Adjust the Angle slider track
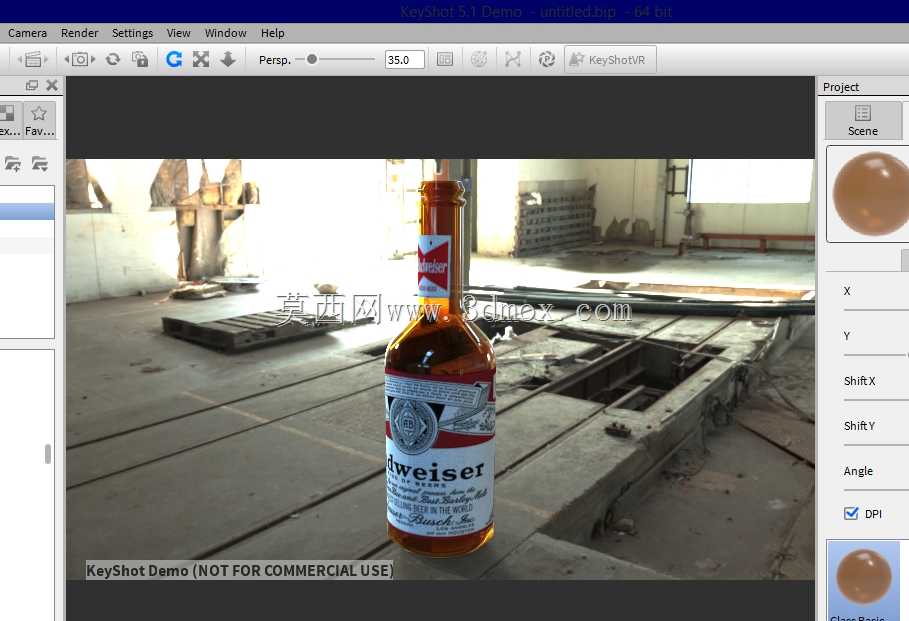This screenshot has height=621, width=909. click(x=875, y=490)
